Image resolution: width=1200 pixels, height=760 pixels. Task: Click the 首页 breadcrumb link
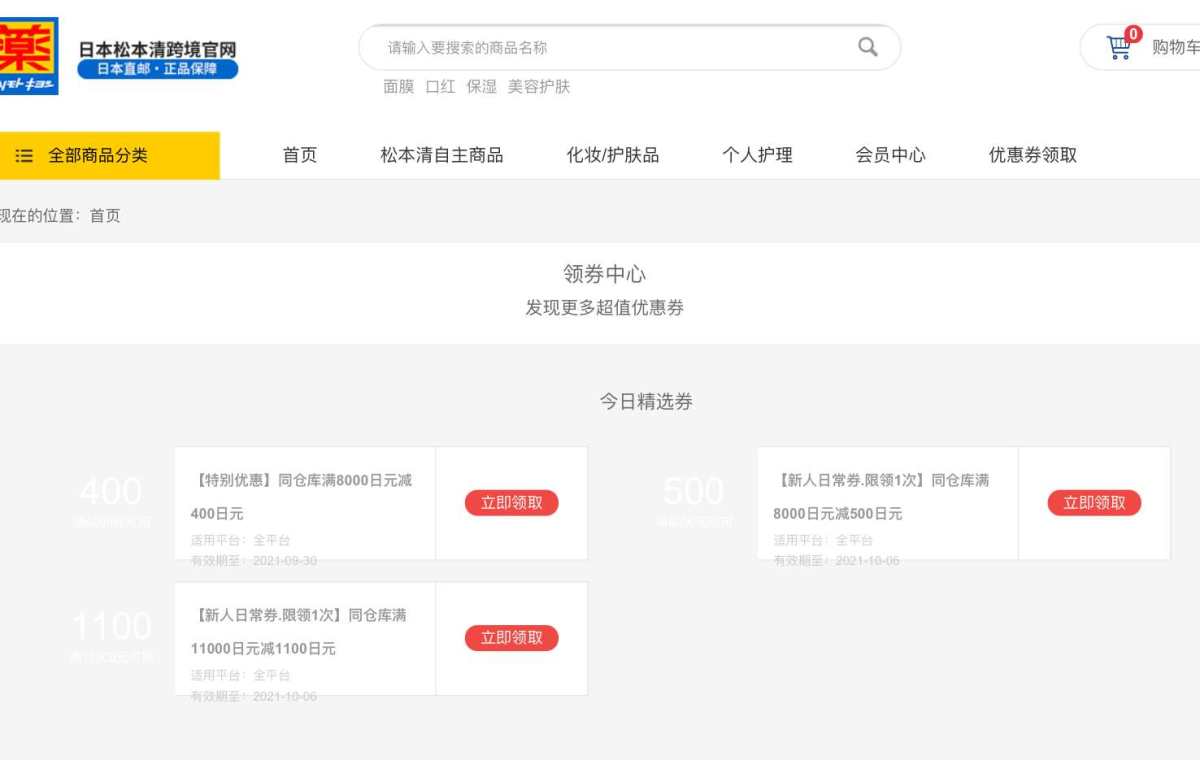click(x=105, y=216)
